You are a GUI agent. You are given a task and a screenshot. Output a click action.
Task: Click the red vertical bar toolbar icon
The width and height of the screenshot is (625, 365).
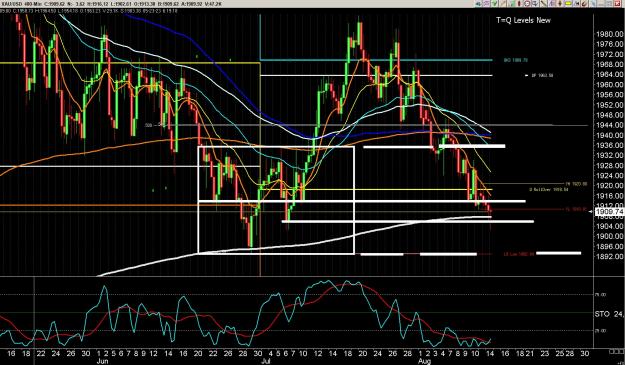(519, 4)
